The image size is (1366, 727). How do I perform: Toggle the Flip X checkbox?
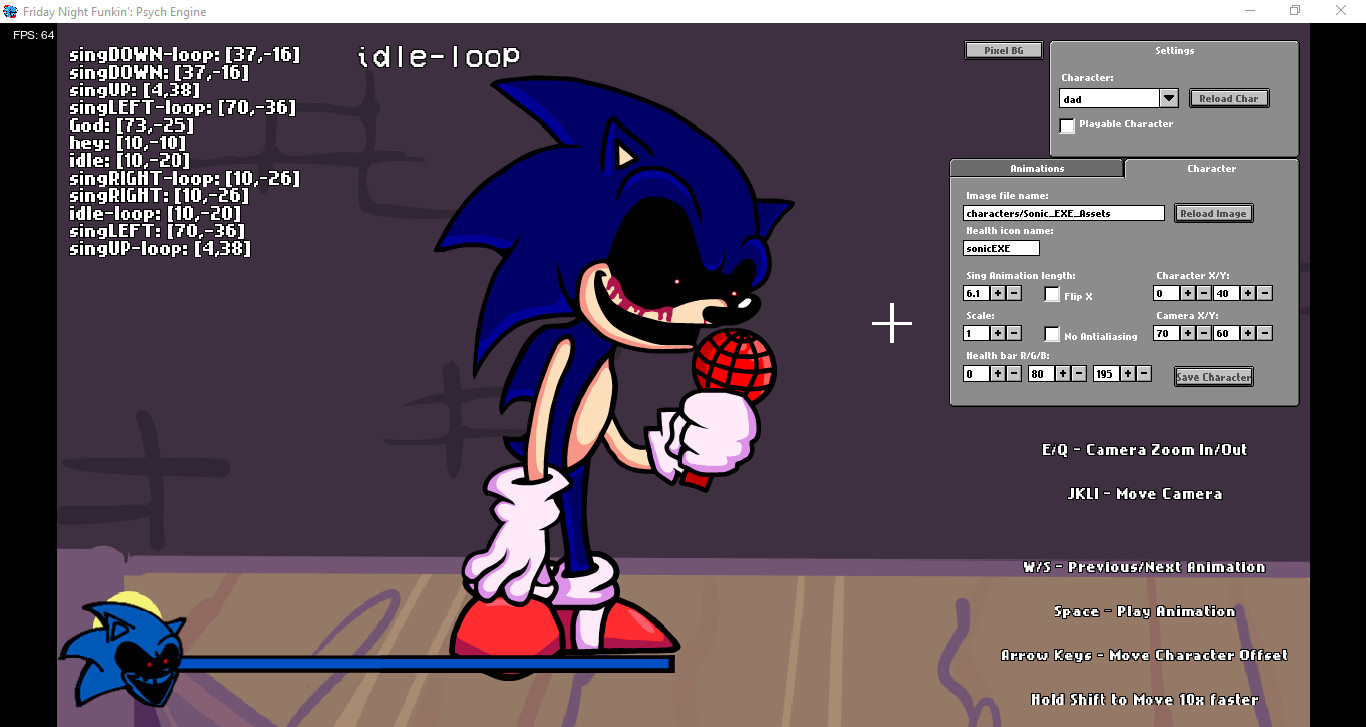pos(1052,294)
